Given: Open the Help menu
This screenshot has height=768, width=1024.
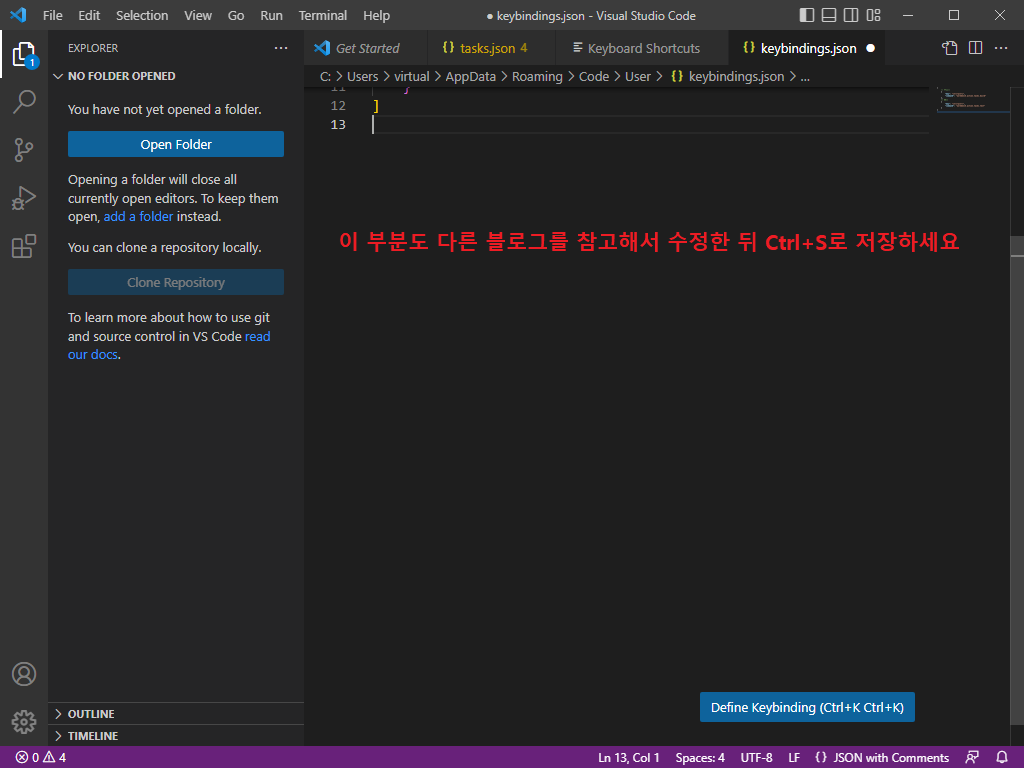Looking at the screenshot, I should [x=376, y=15].
